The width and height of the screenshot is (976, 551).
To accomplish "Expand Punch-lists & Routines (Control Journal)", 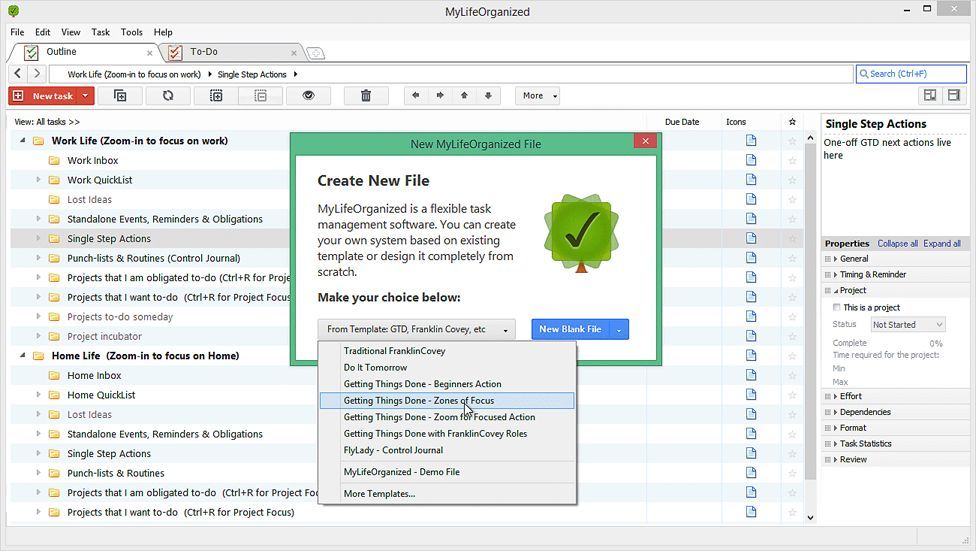I will click(x=38, y=258).
